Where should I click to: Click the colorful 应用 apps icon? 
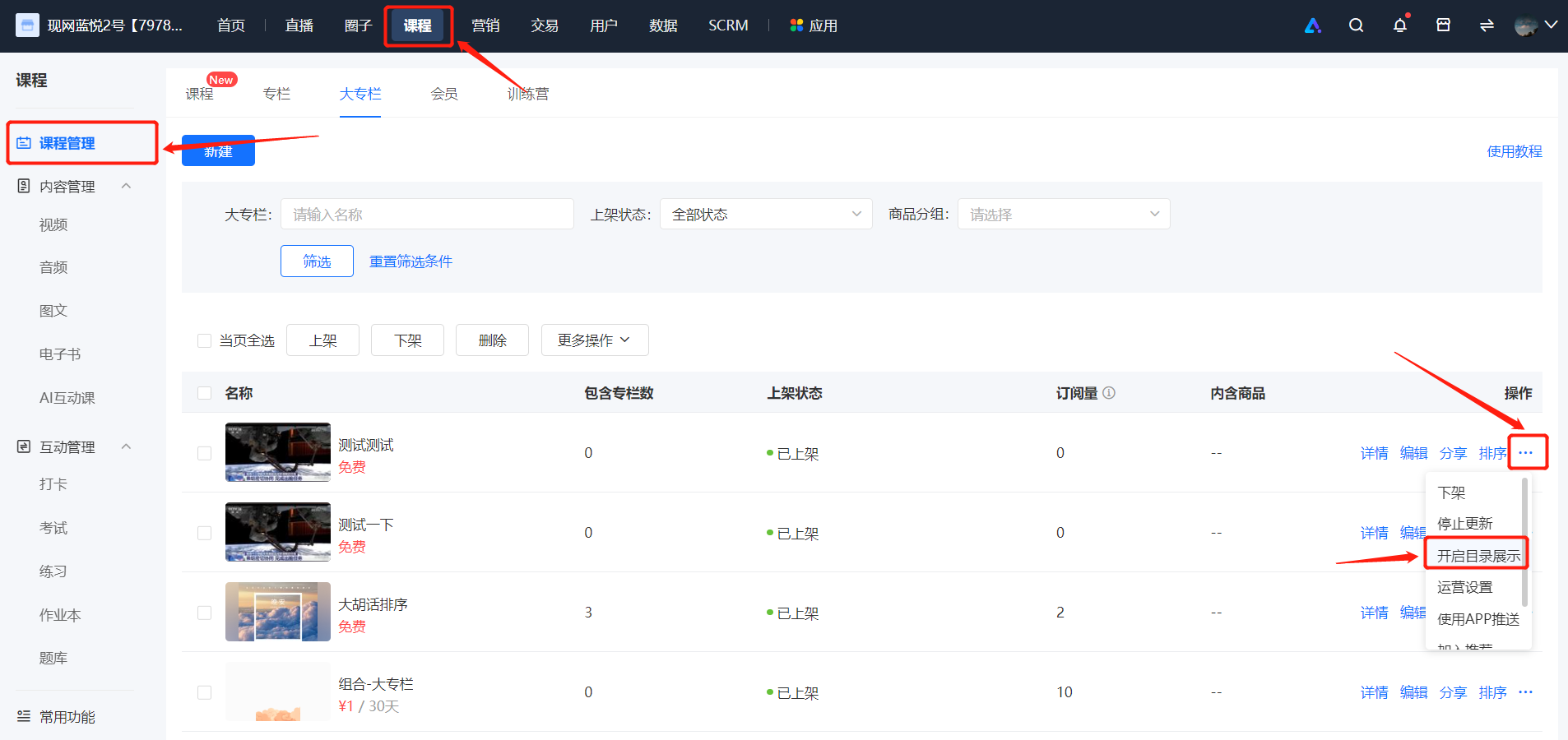(x=796, y=25)
